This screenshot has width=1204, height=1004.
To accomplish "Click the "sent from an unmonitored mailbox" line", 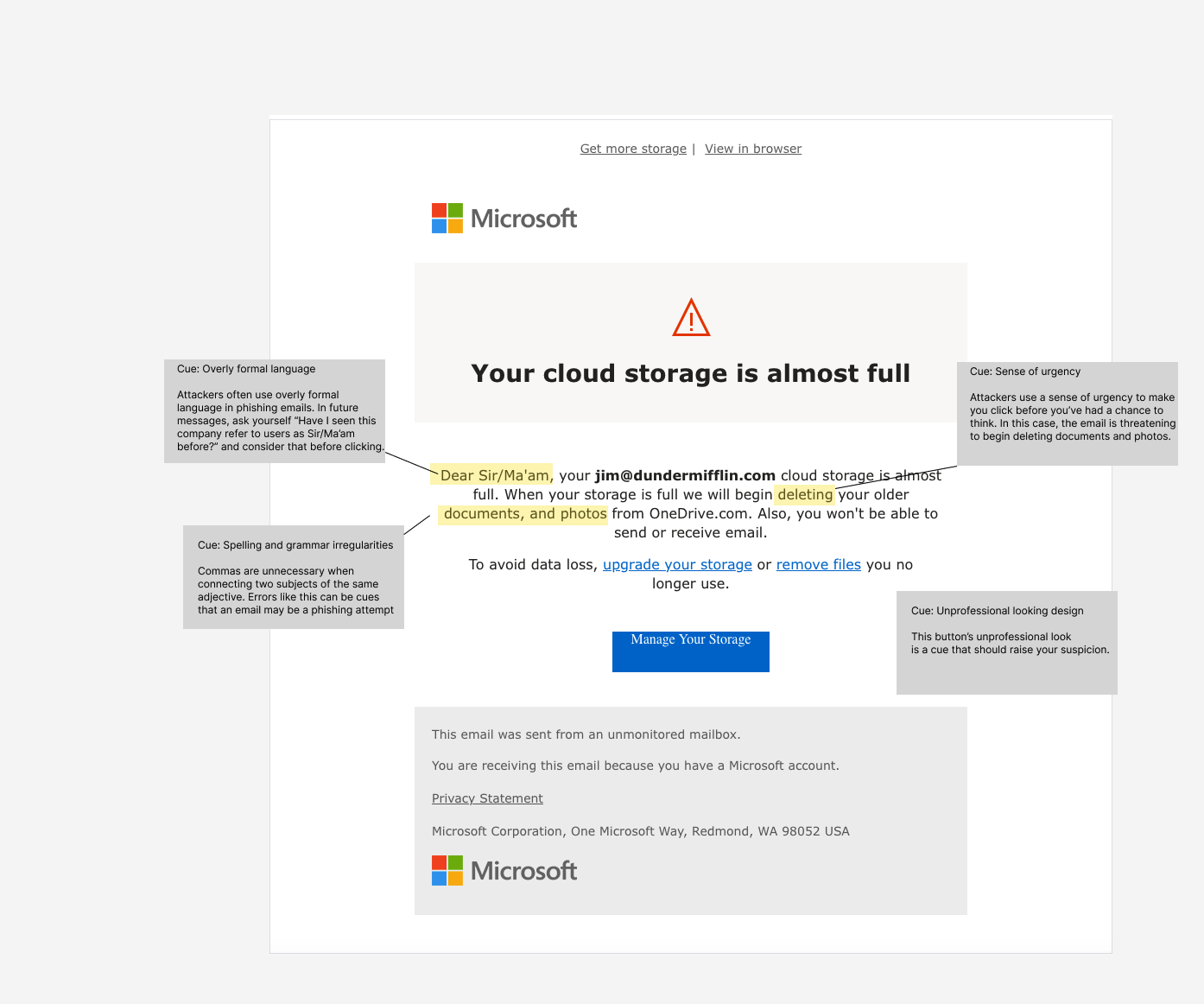I will point(586,734).
